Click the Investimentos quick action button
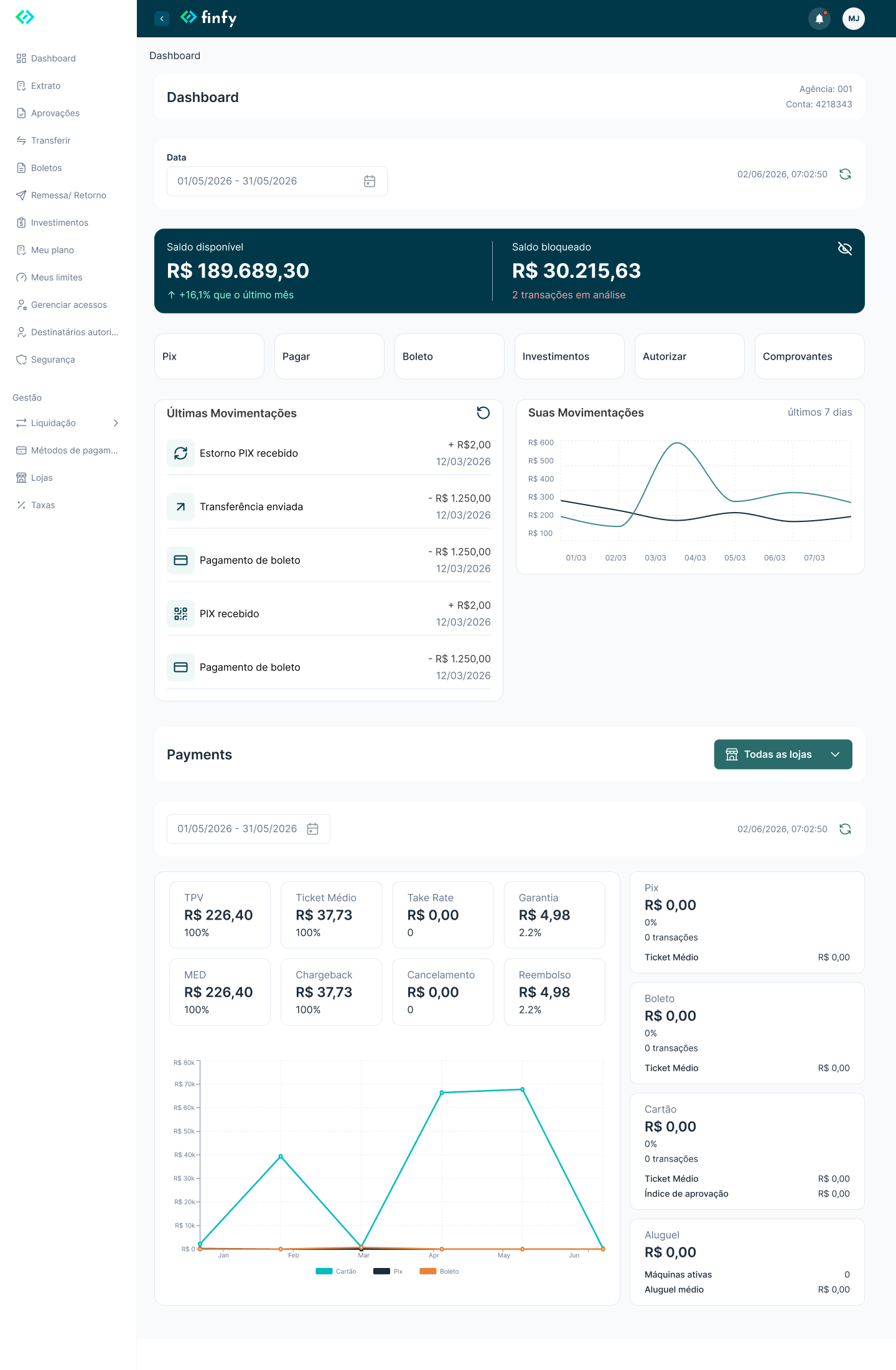The height and width of the screenshot is (1370, 896). point(569,356)
